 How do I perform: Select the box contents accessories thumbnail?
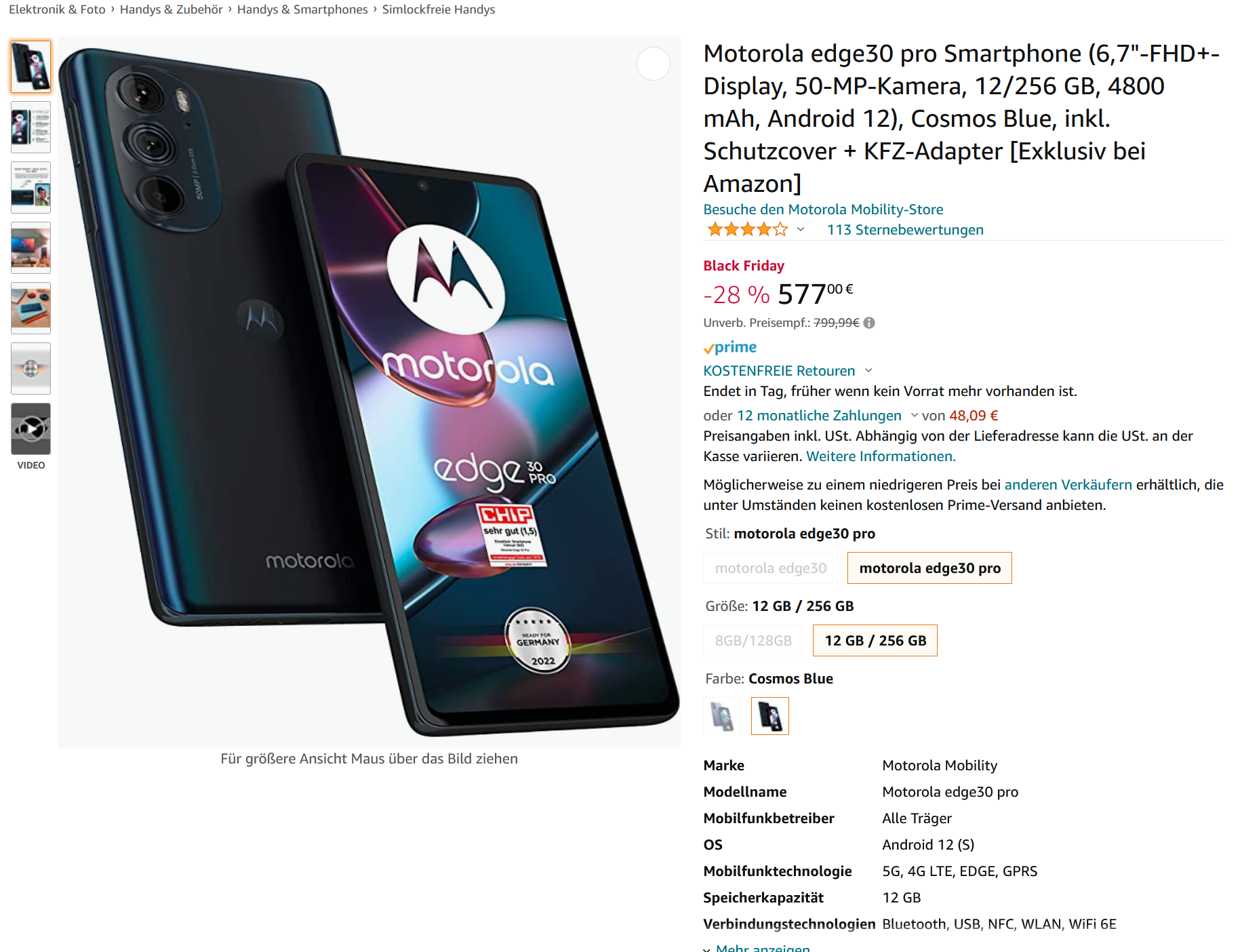pos(31,309)
